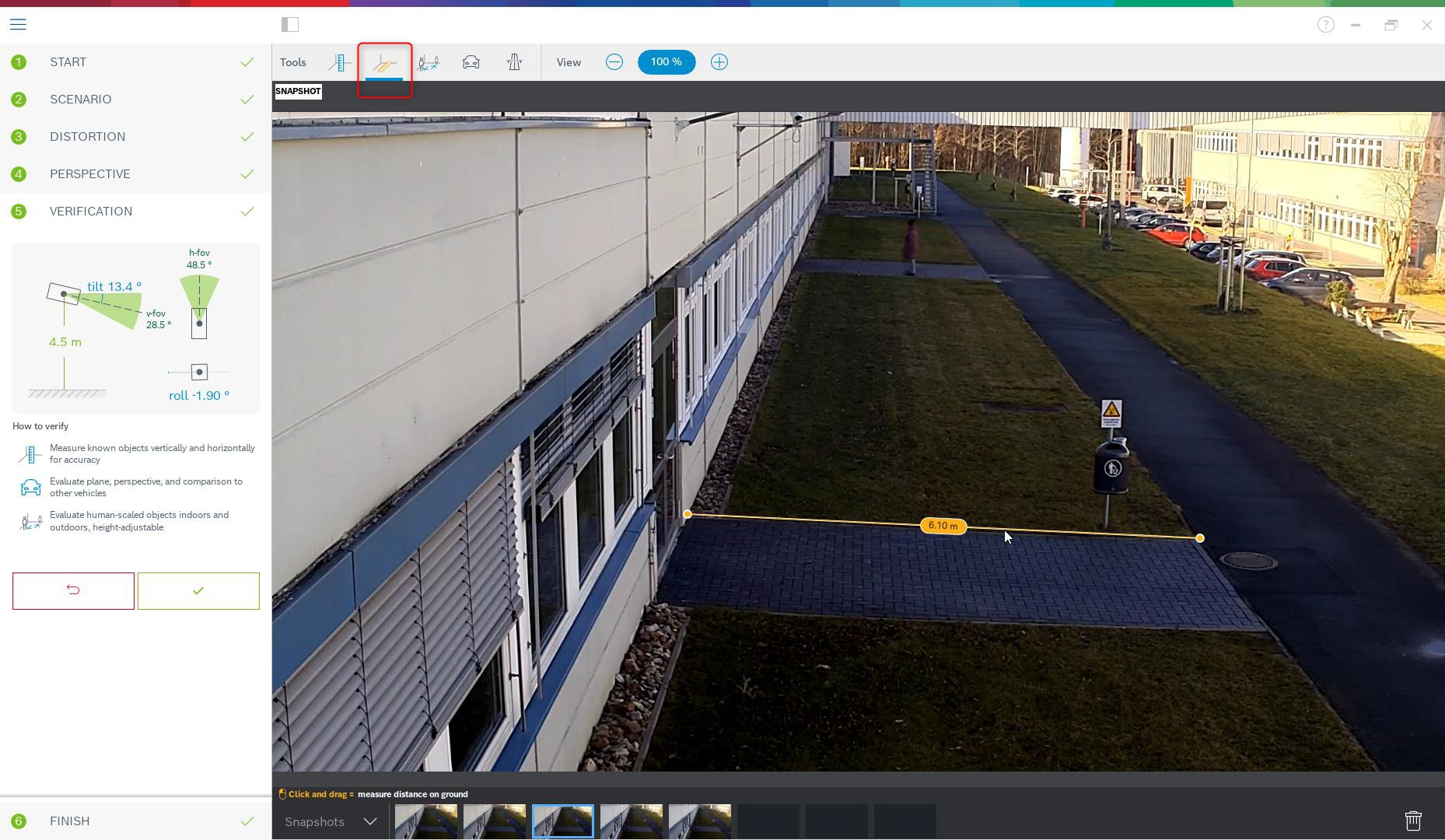Screen dimensions: 1445x840
Task: Open the DISTORTION step
Action: (x=87, y=137)
